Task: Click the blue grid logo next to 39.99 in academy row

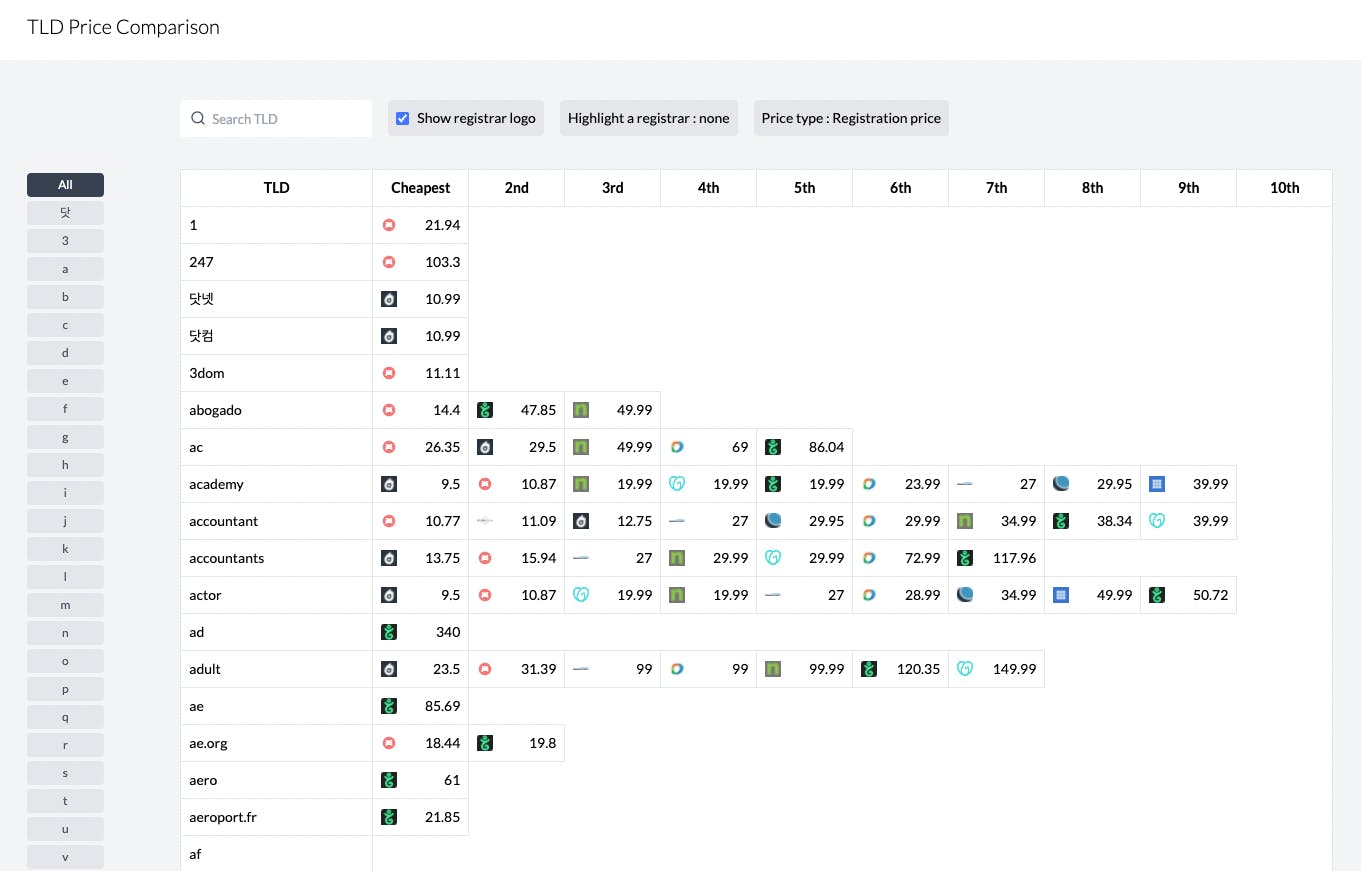Action: 1157,484
